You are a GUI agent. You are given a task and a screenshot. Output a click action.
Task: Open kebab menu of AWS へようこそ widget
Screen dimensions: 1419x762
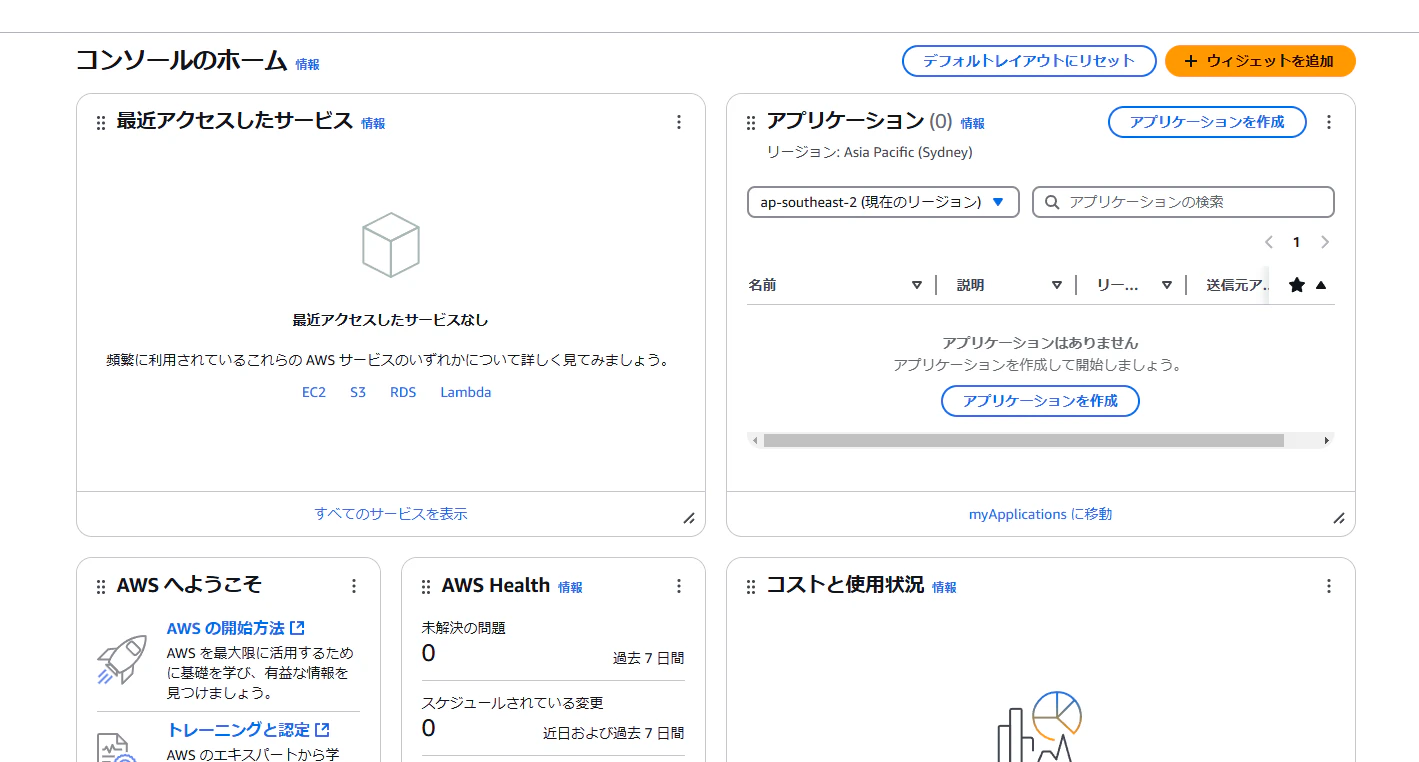(354, 586)
